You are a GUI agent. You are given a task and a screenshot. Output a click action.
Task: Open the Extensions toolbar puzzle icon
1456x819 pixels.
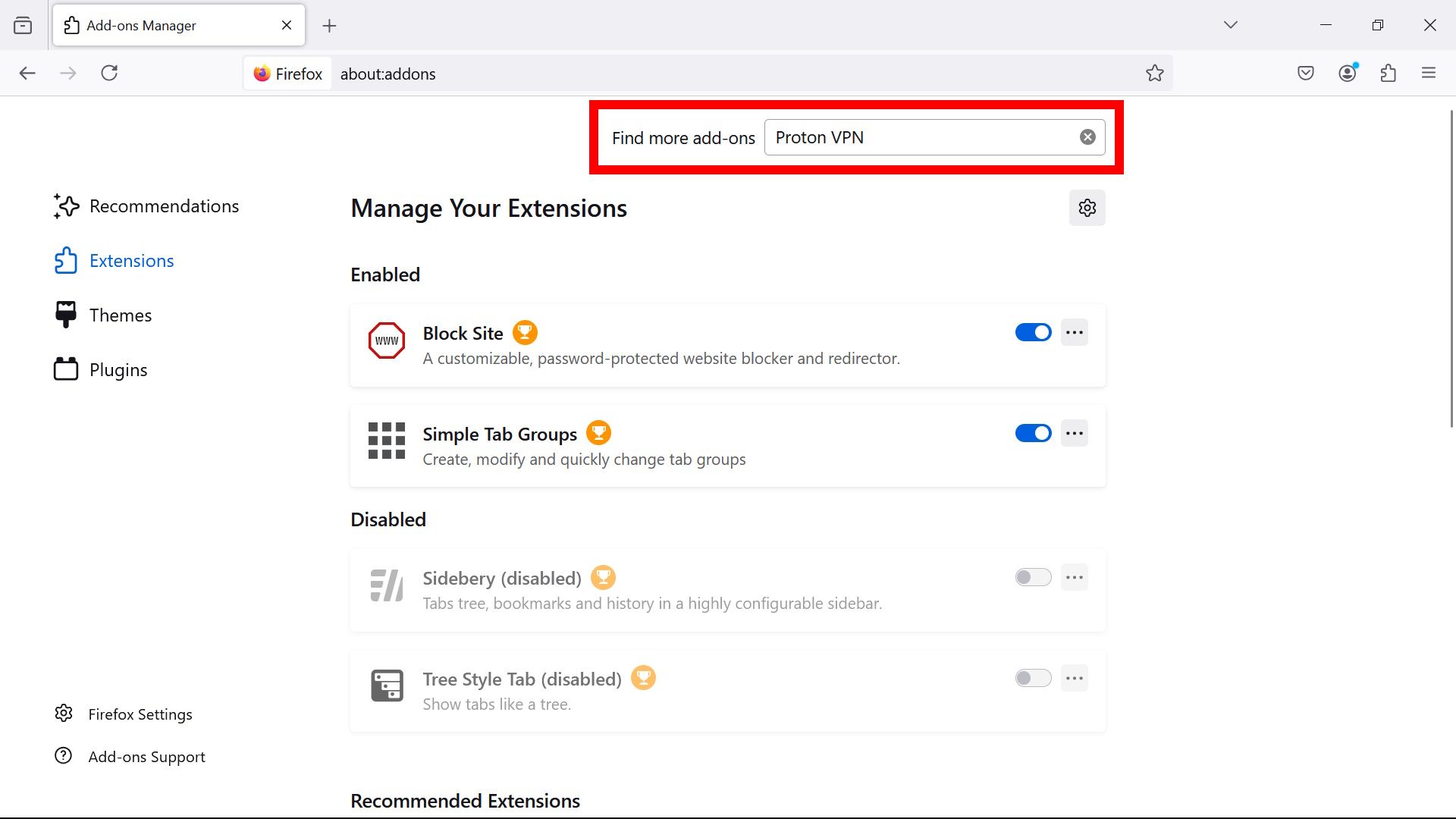(1389, 74)
